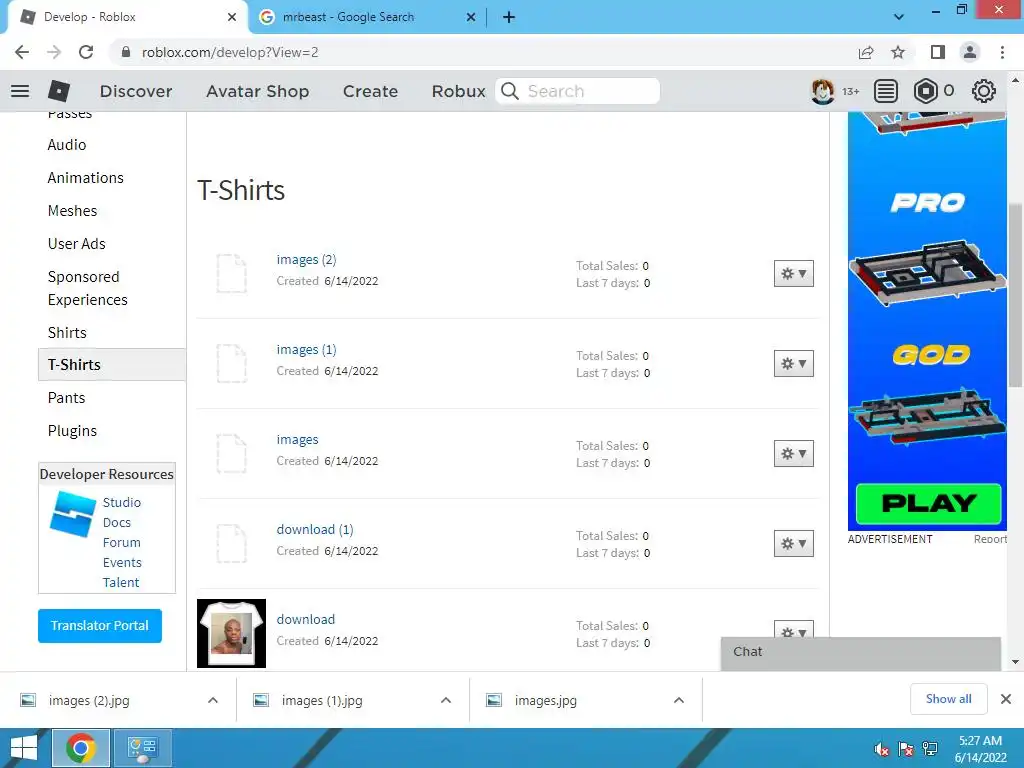Click the Roblox Studio logo in Developer Resources
1024x768 pixels.
coord(72,513)
